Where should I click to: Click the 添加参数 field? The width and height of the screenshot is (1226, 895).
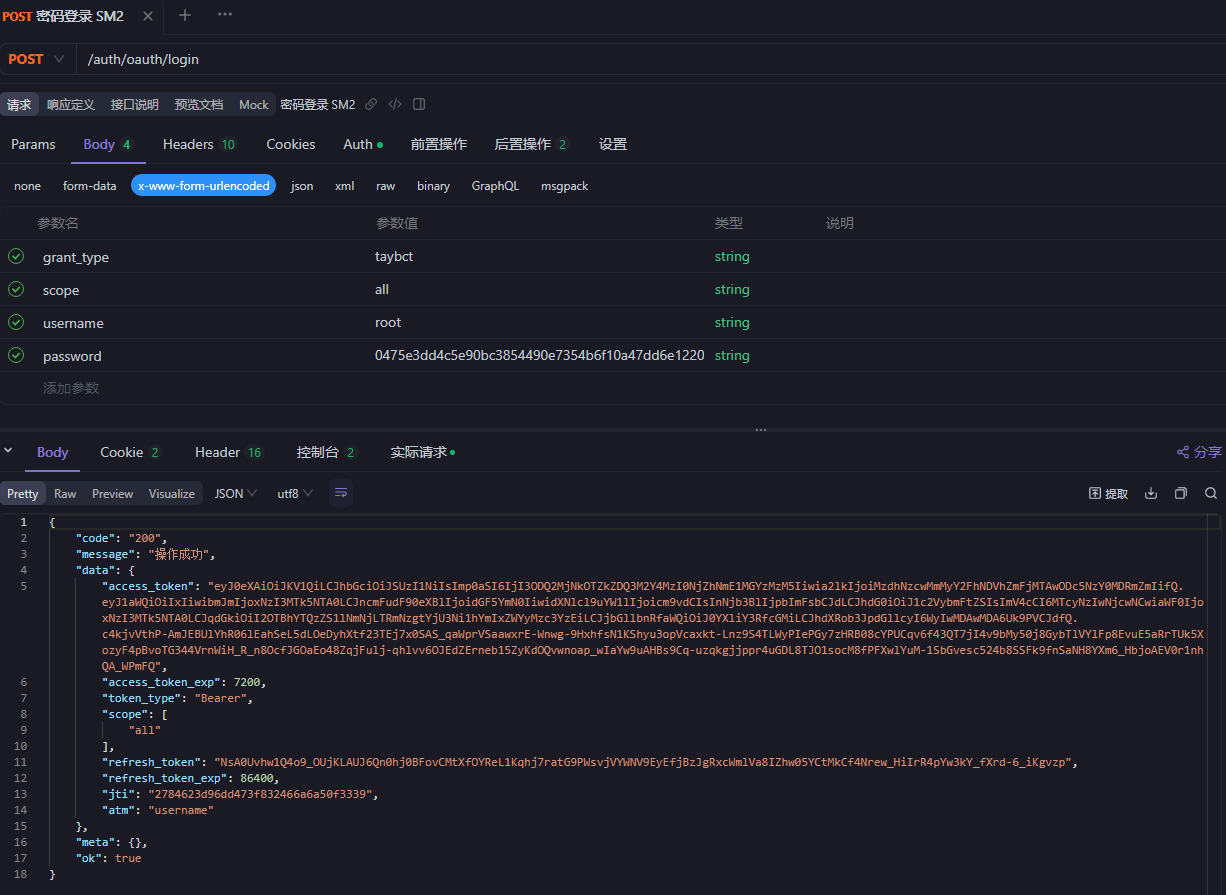pos(71,388)
